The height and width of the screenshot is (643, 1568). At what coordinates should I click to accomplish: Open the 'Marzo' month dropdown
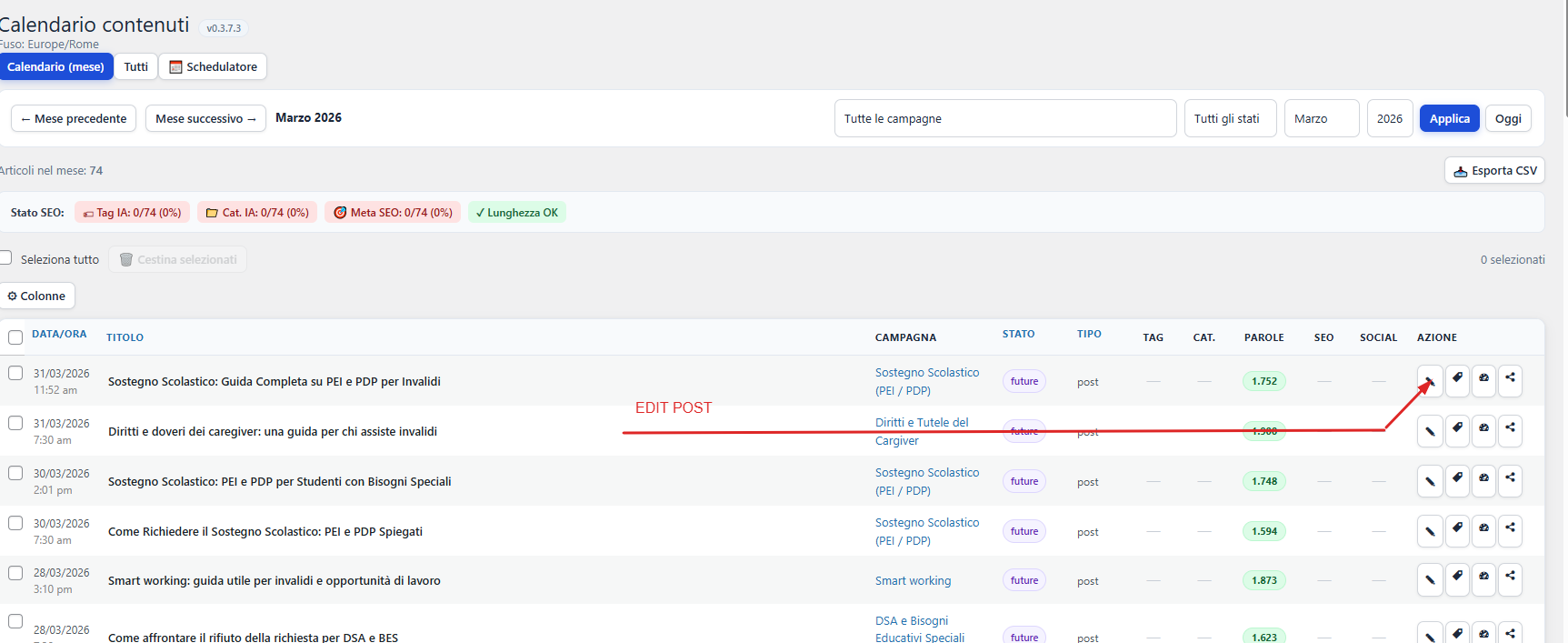1322,118
